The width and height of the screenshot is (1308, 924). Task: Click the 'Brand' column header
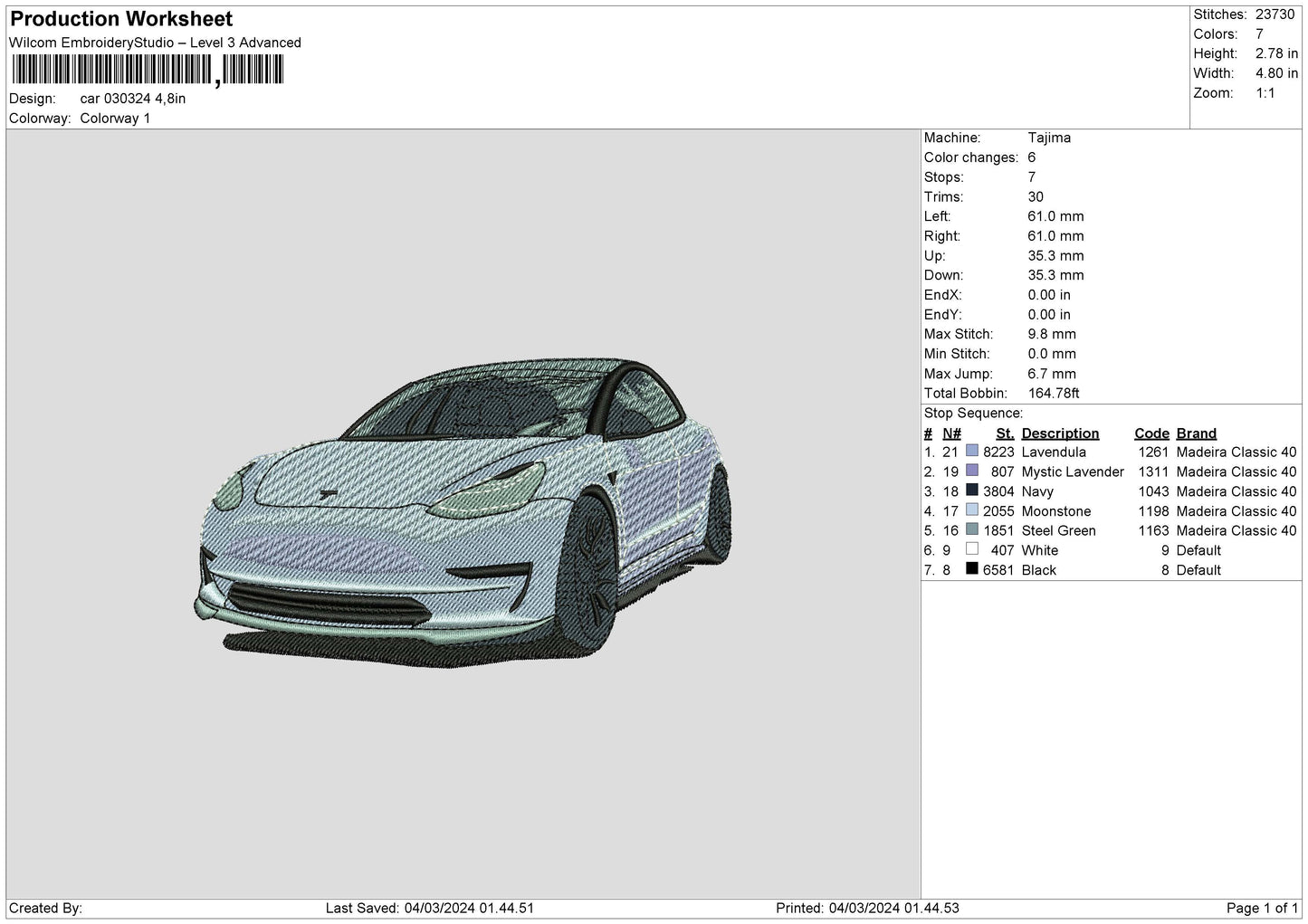(x=1197, y=433)
